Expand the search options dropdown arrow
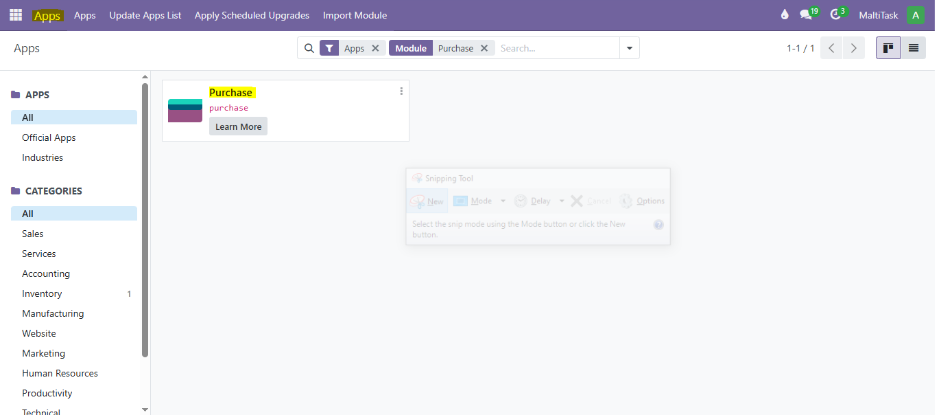Image resolution: width=936 pixels, height=415 pixels. [629, 48]
